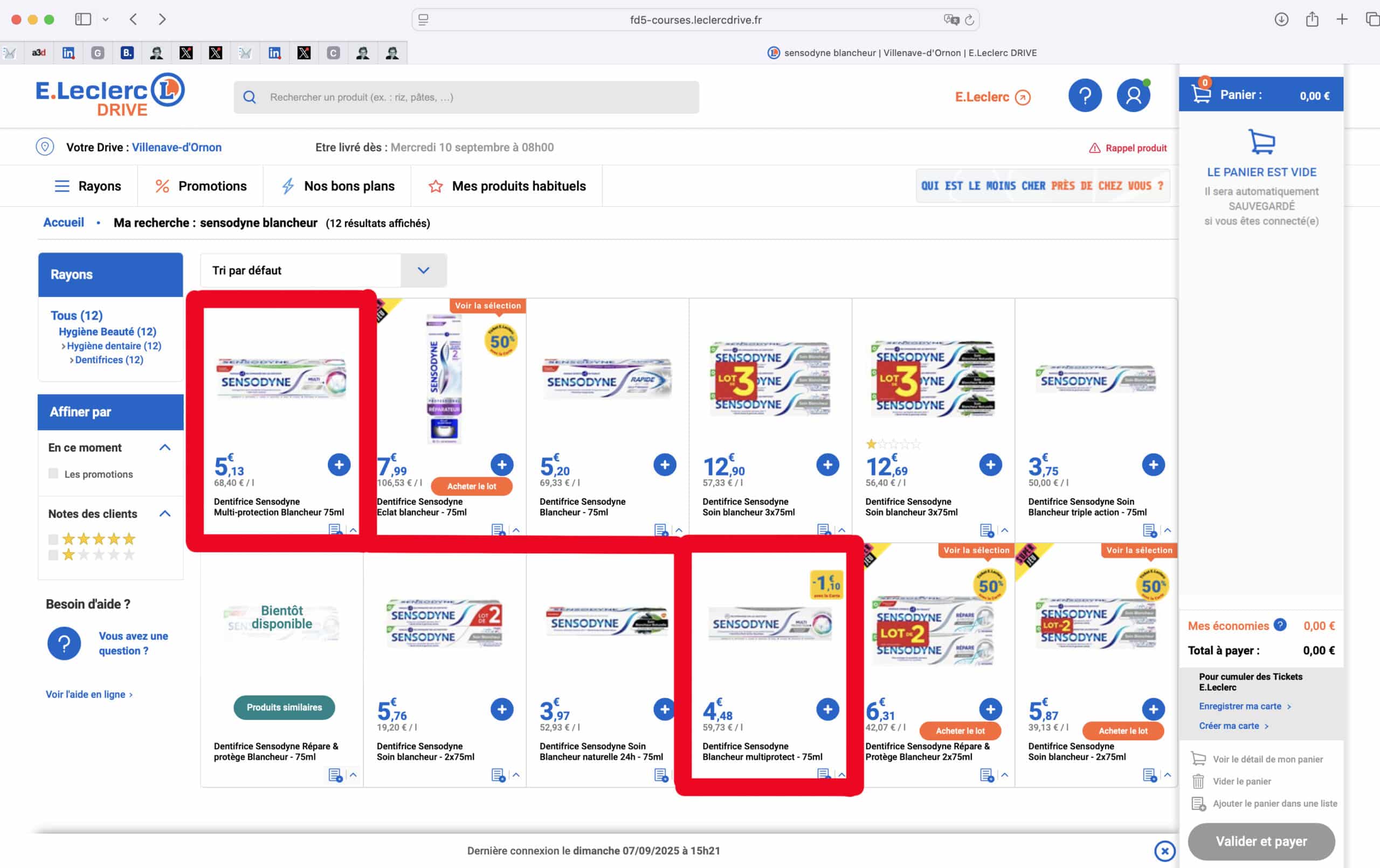Select Hygiène dentaire (12) category
Screen dimensions: 1380x868
pyautogui.click(x=114, y=346)
